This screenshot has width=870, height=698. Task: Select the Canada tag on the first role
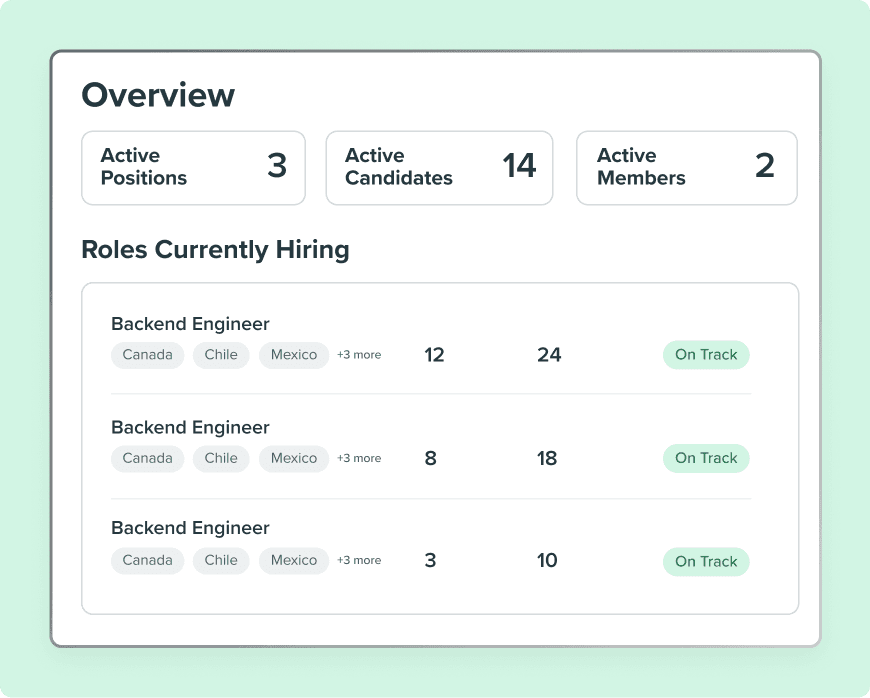(147, 354)
